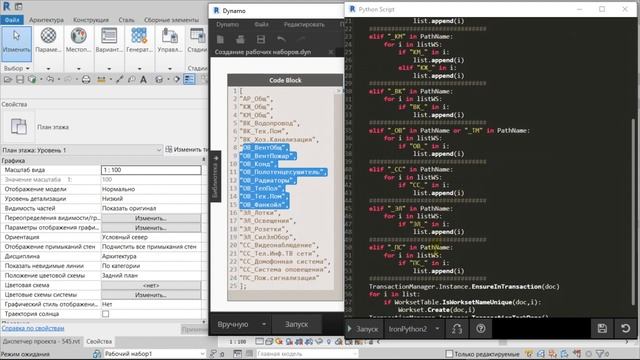Switch to Сталь ribbon tab

click(x=127, y=20)
